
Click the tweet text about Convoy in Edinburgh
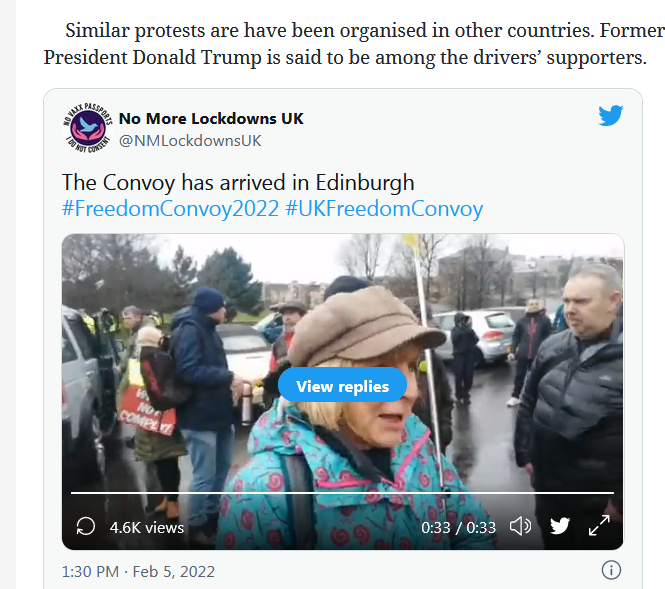click(238, 183)
